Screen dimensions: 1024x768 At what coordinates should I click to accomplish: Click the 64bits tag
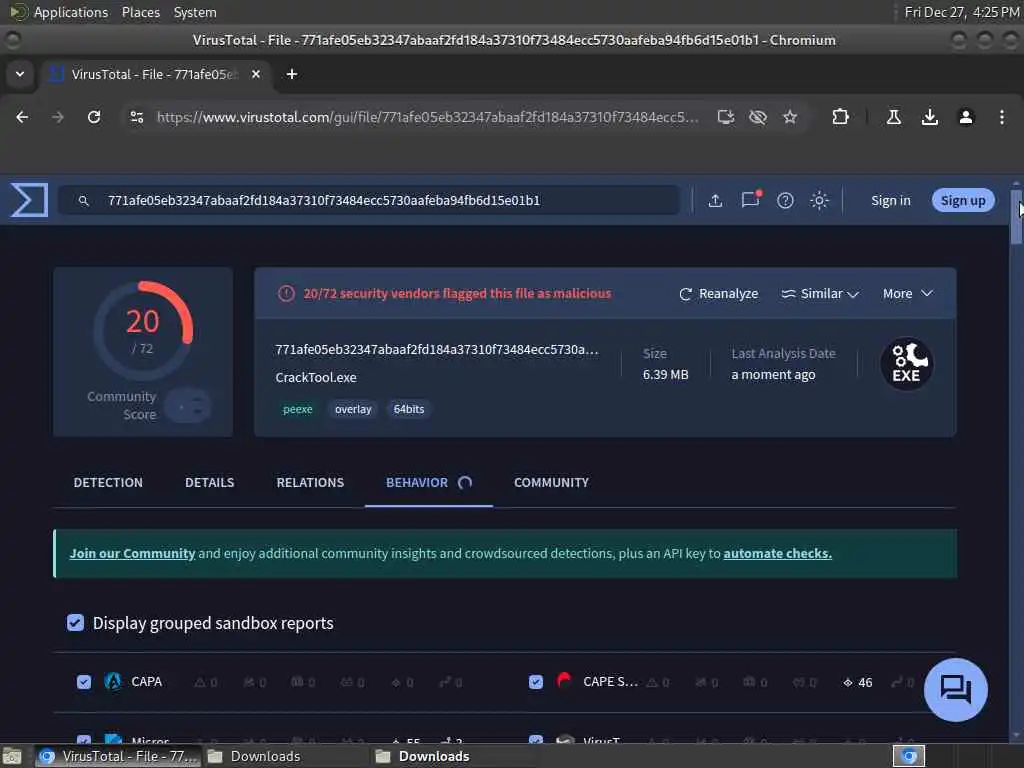(x=409, y=409)
